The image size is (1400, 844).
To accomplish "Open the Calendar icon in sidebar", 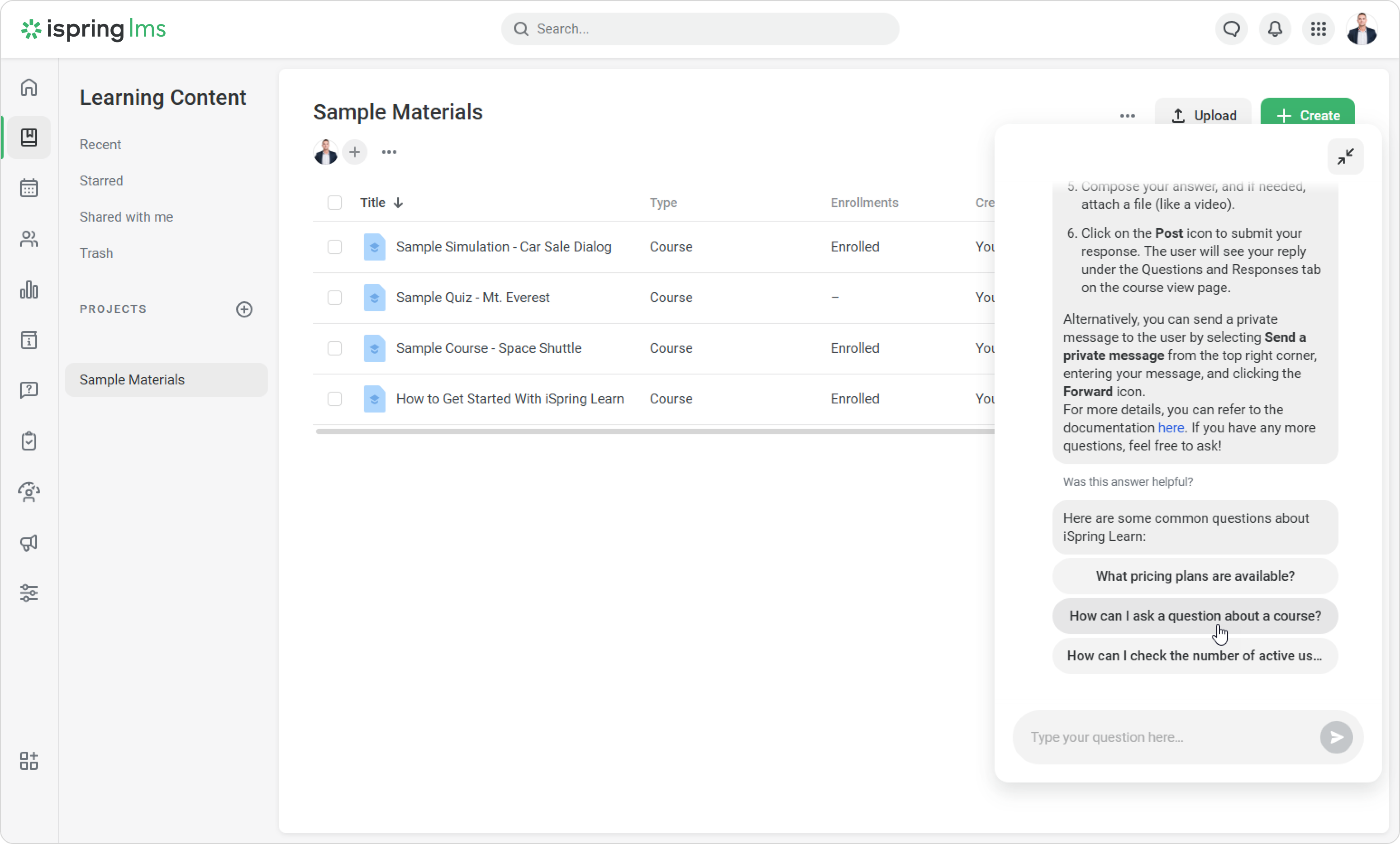I will click(x=29, y=188).
